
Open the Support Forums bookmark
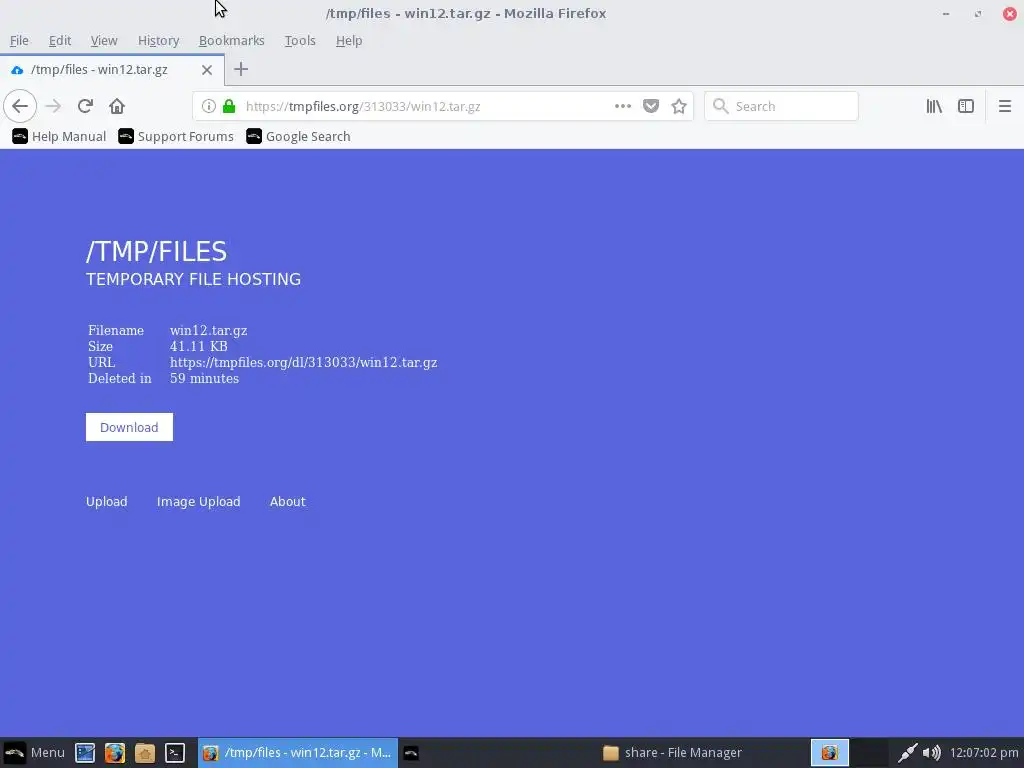176,136
